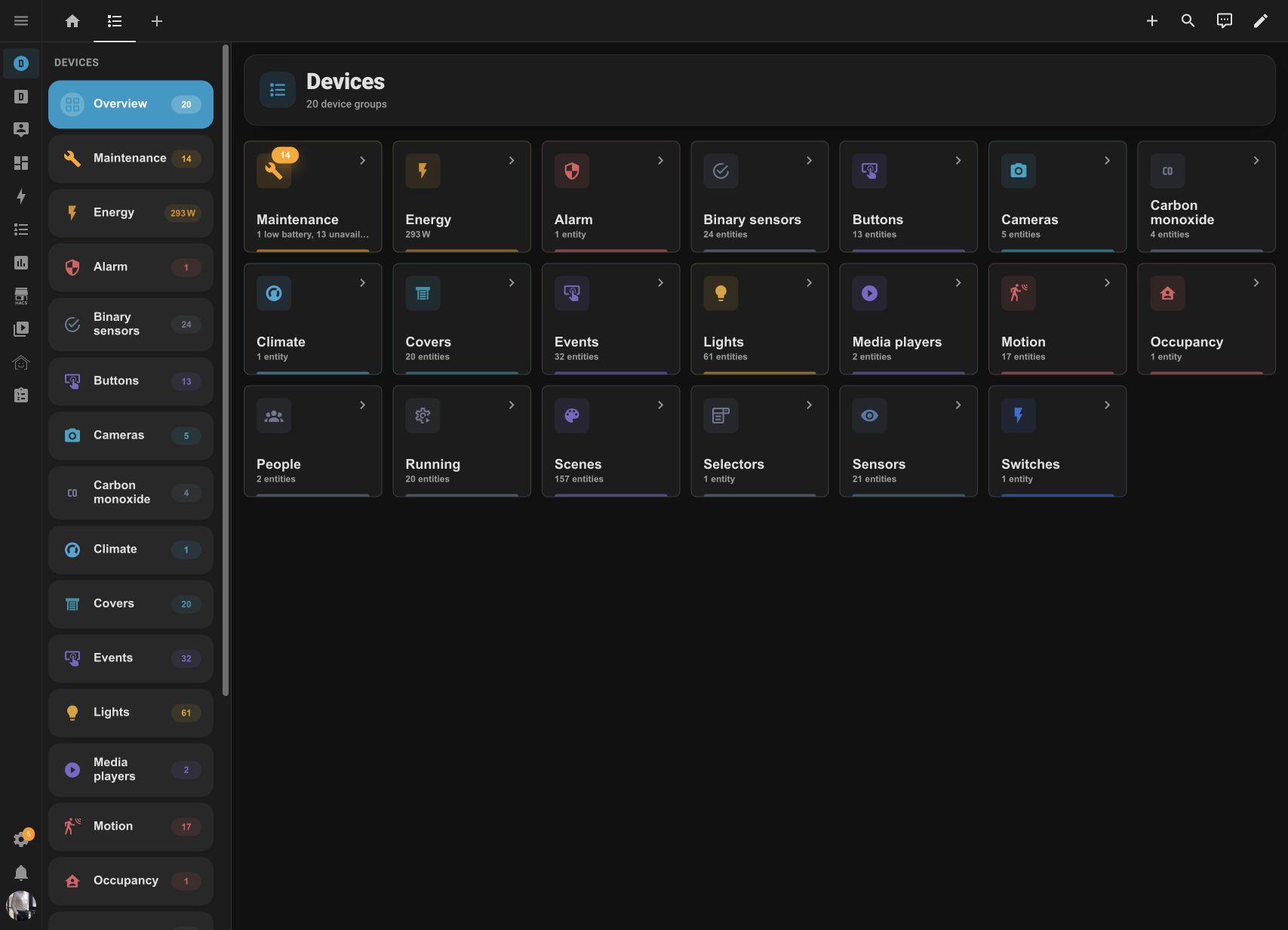Open the Events card
The image size is (1288, 930).
(610, 319)
